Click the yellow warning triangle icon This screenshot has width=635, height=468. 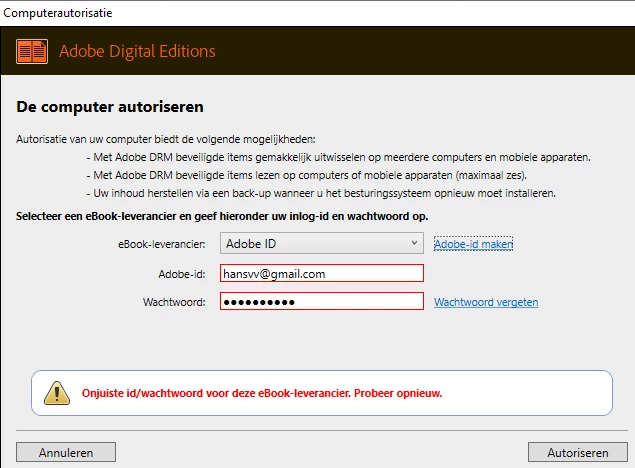(57, 393)
